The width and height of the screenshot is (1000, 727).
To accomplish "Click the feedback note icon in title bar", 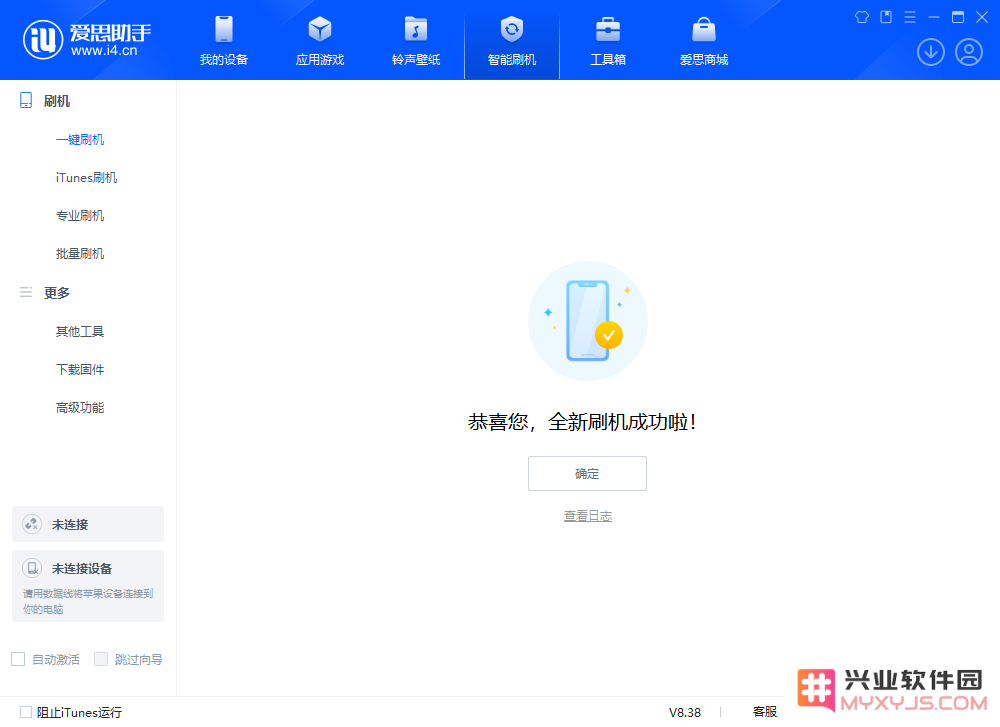I will (x=886, y=17).
